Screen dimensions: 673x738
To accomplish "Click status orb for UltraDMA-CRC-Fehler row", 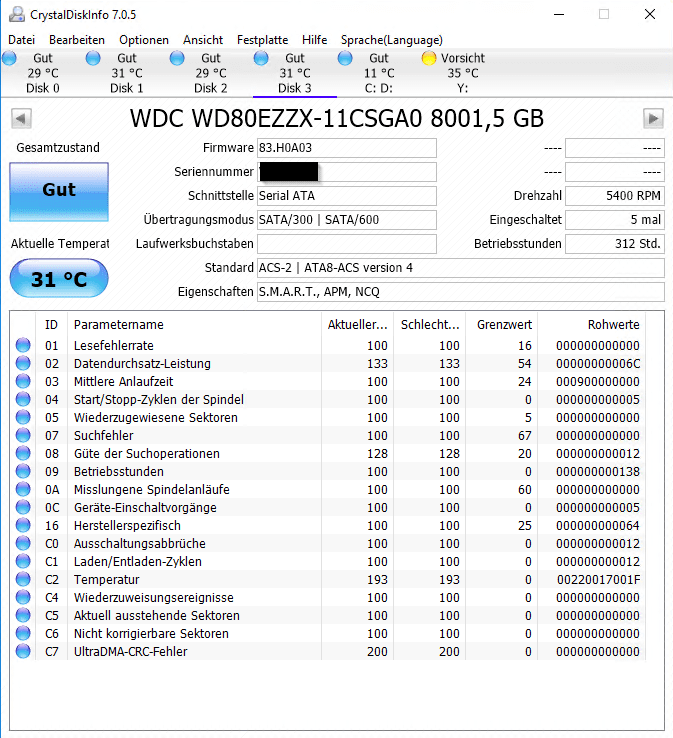I will pyautogui.click(x=23, y=651).
